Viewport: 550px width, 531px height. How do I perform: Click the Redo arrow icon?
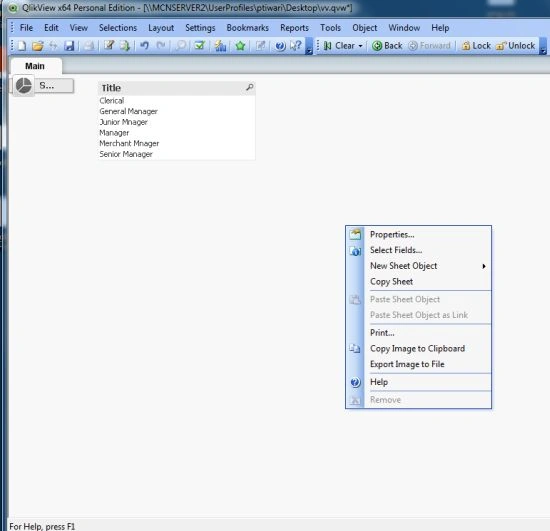161,46
